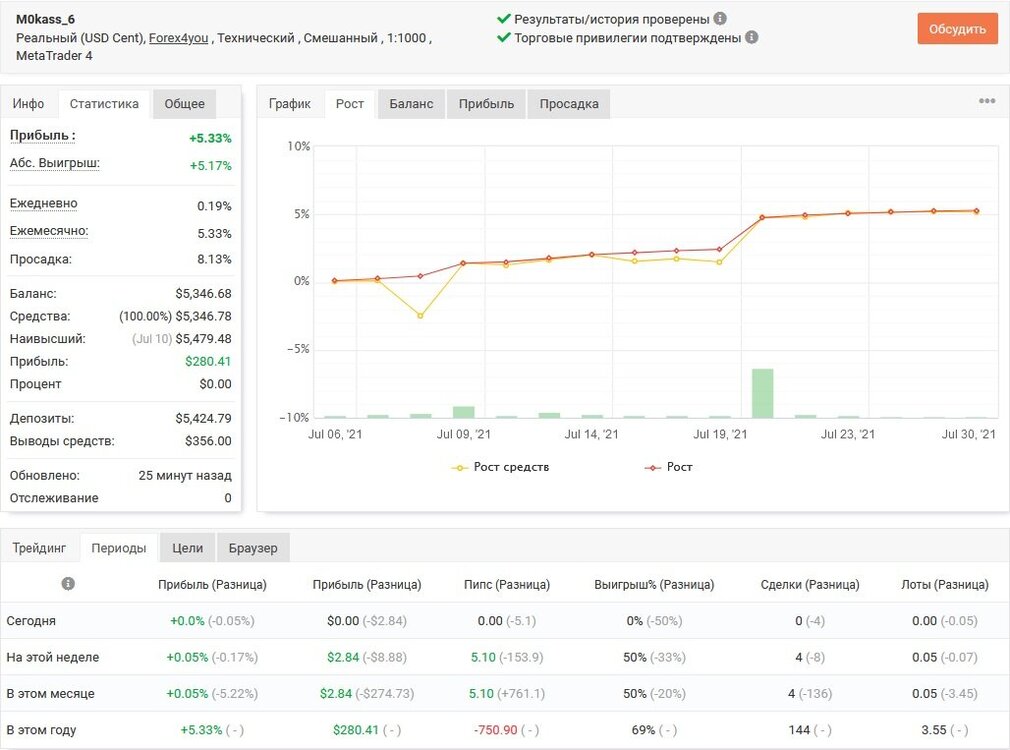Open the Инфо tab

(x=28, y=104)
